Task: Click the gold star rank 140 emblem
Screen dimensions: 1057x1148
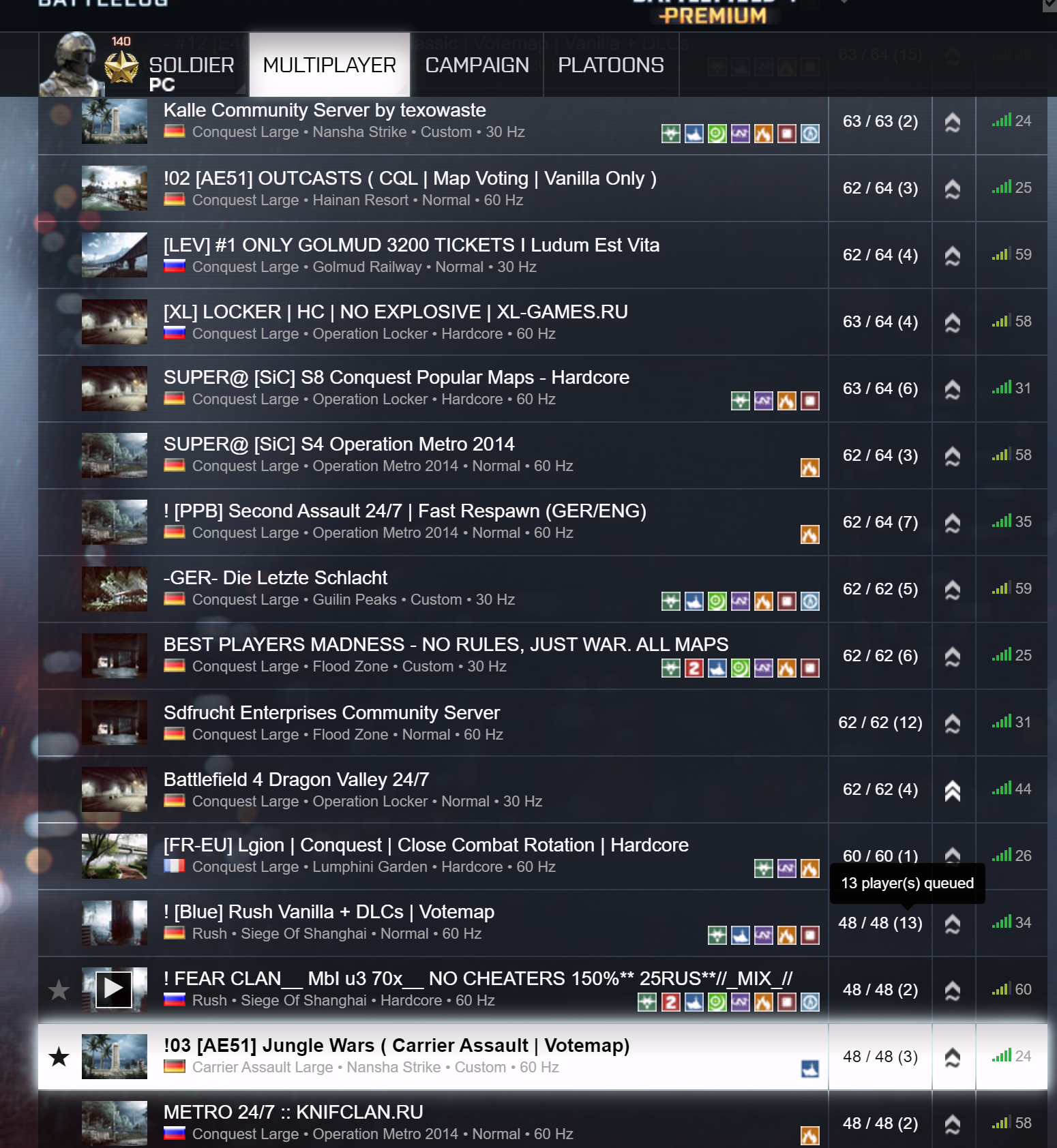Action: (121, 67)
